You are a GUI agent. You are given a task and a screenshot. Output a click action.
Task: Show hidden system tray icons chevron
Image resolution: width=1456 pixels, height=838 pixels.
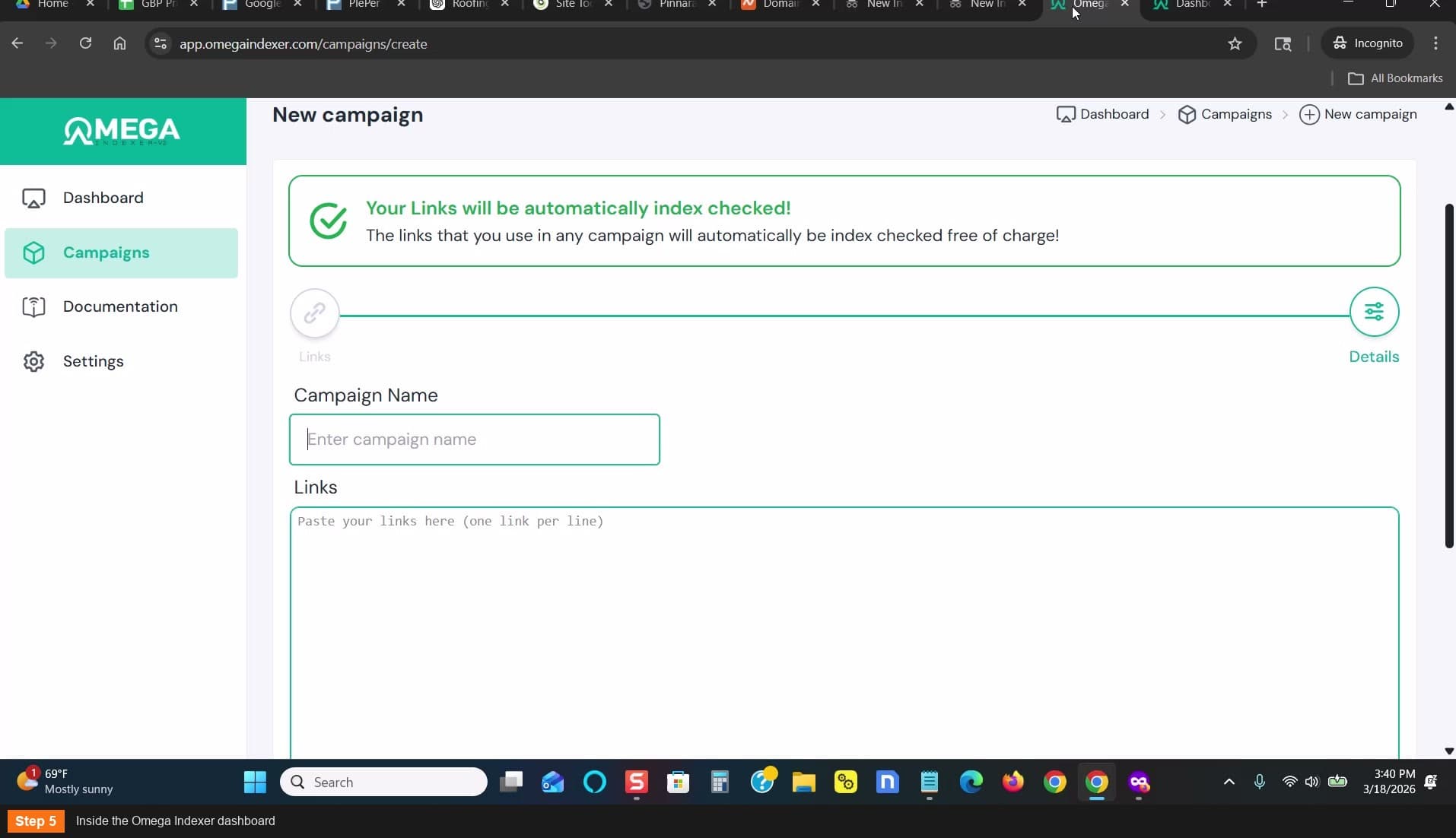[1229, 782]
